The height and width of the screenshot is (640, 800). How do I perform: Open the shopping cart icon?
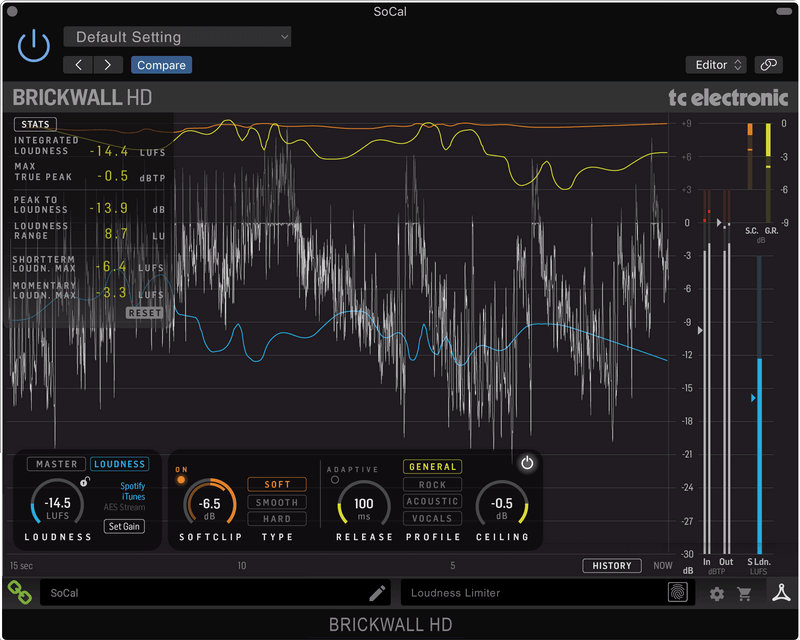tap(744, 594)
